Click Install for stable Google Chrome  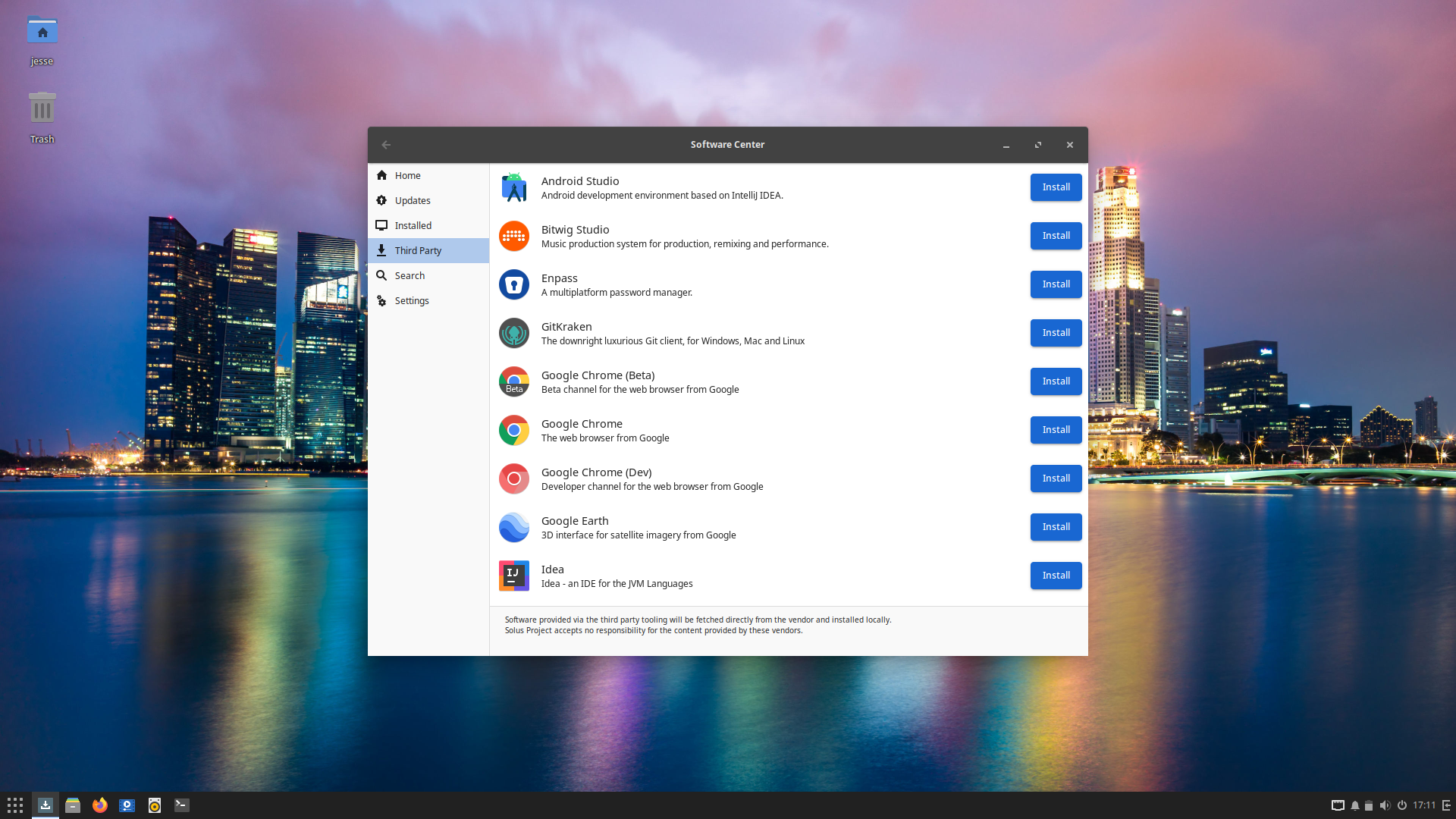tap(1056, 430)
